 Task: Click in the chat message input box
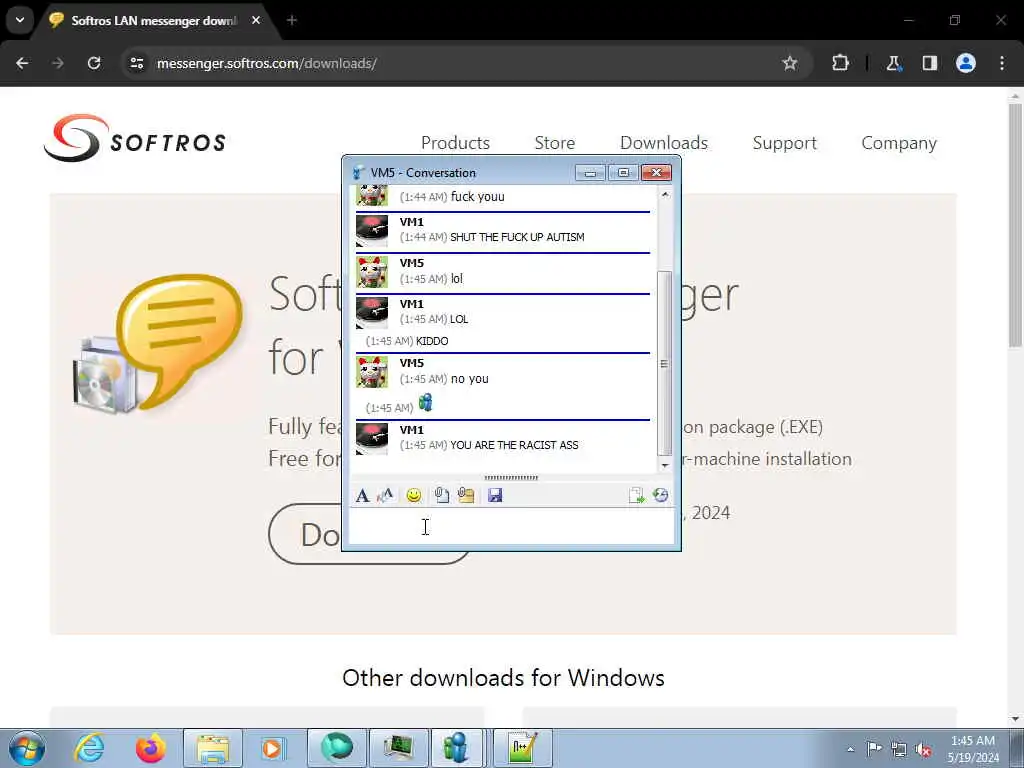(511, 526)
